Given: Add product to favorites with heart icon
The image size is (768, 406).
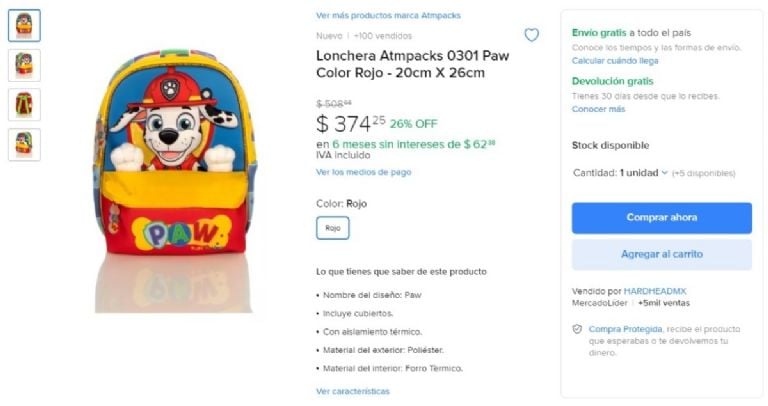Looking at the screenshot, I should (531, 35).
